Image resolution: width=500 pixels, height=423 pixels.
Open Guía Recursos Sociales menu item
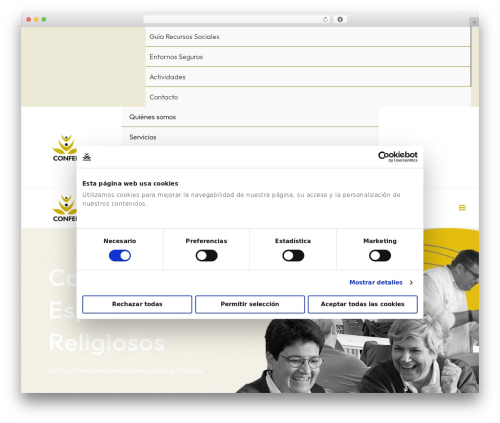coord(308,37)
